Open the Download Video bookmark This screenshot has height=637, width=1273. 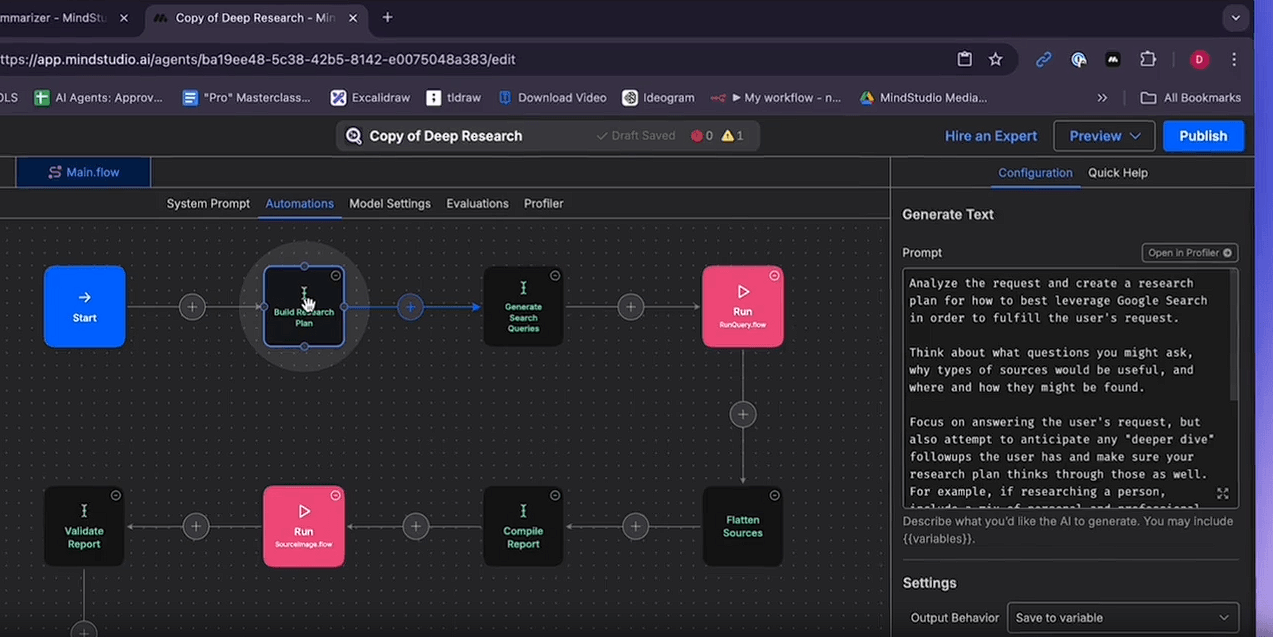coord(552,98)
